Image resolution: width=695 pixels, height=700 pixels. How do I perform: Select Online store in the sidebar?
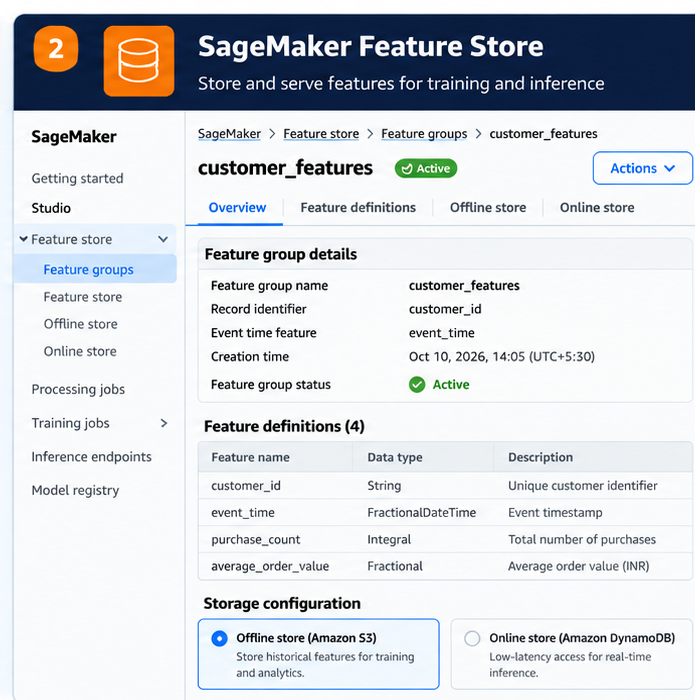click(80, 351)
